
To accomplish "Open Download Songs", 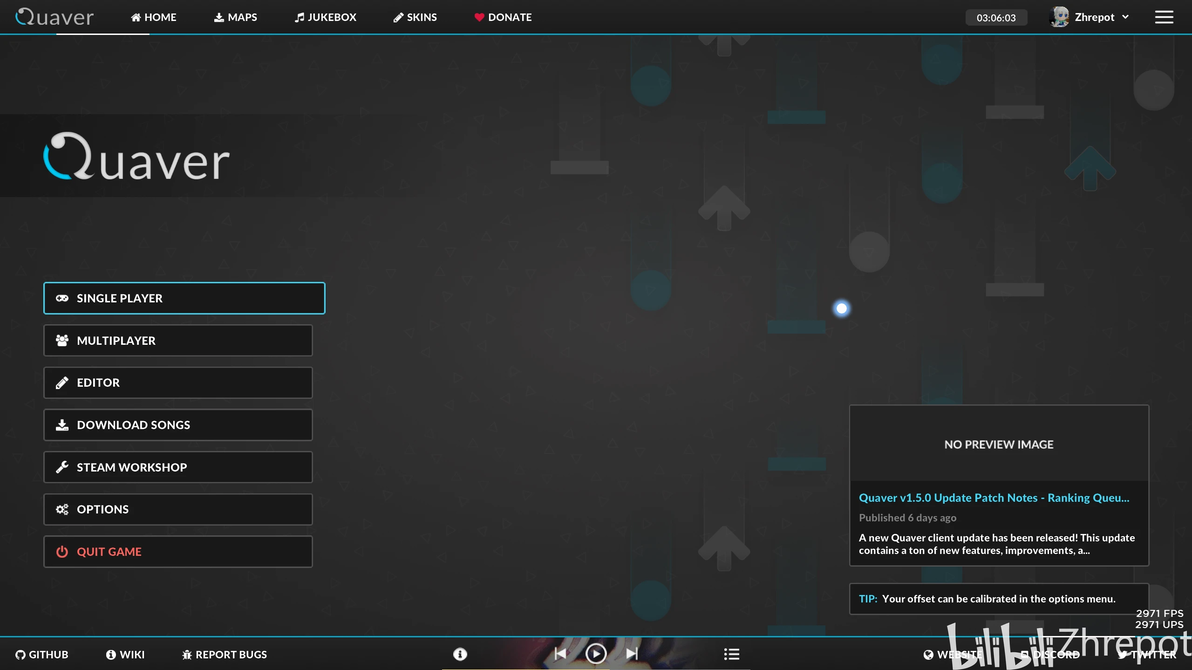I will [178, 425].
